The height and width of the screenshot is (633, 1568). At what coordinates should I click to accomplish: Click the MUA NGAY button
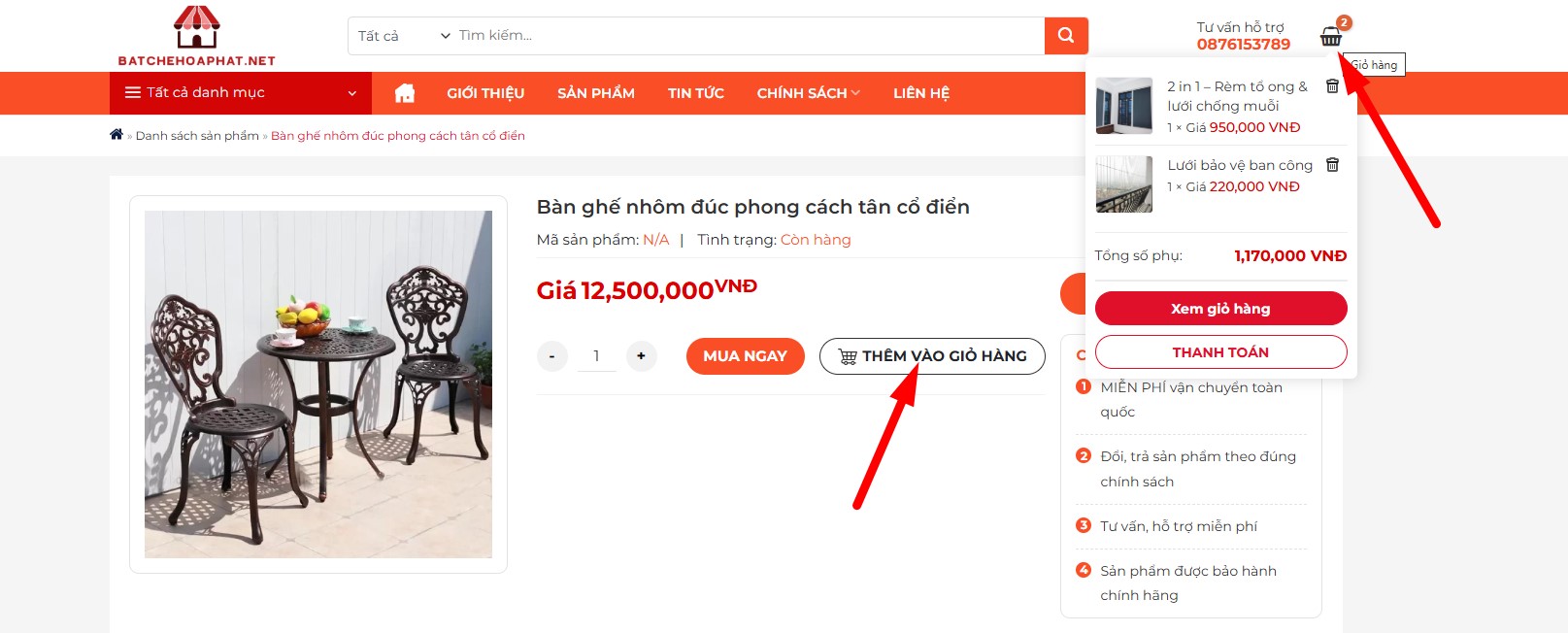(745, 356)
